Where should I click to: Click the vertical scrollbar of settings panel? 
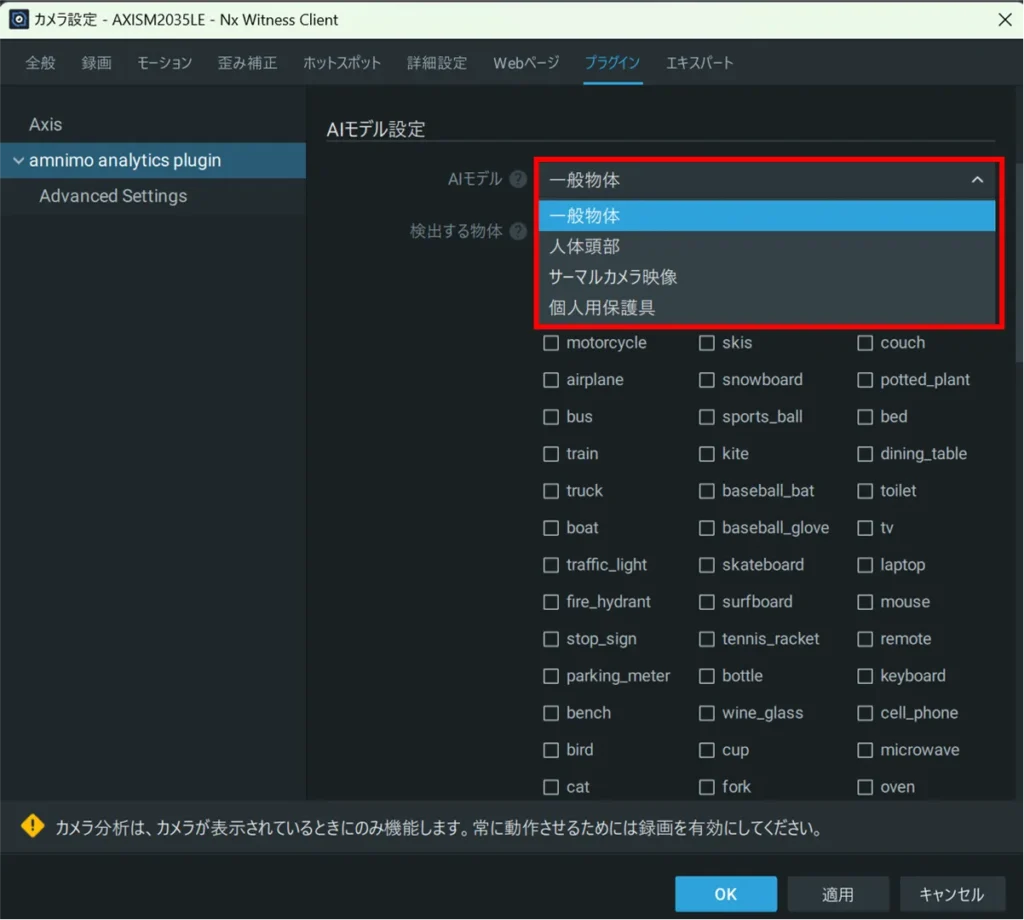1018,260
